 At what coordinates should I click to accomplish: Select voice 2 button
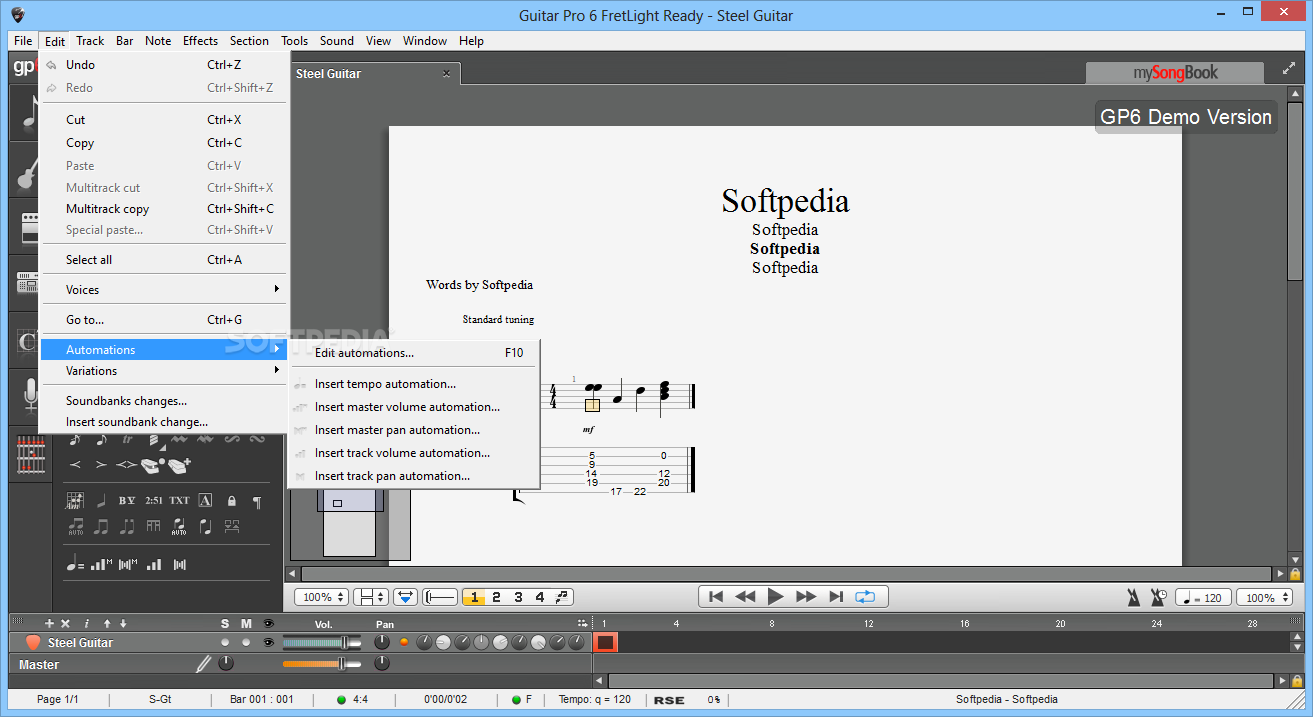point(496,597)
